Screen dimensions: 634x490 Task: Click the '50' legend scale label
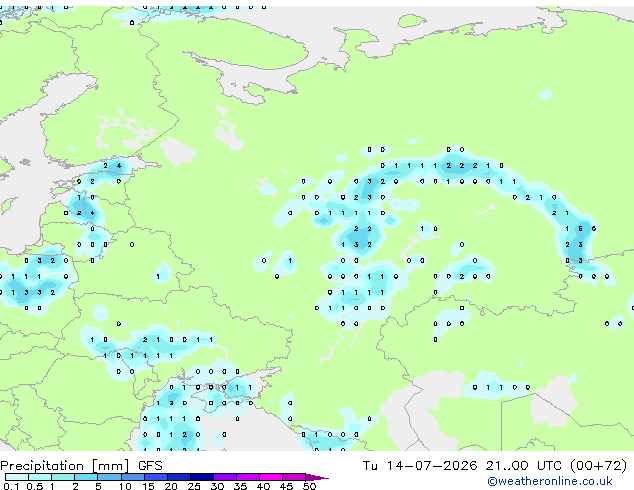(x=309, y=486)
